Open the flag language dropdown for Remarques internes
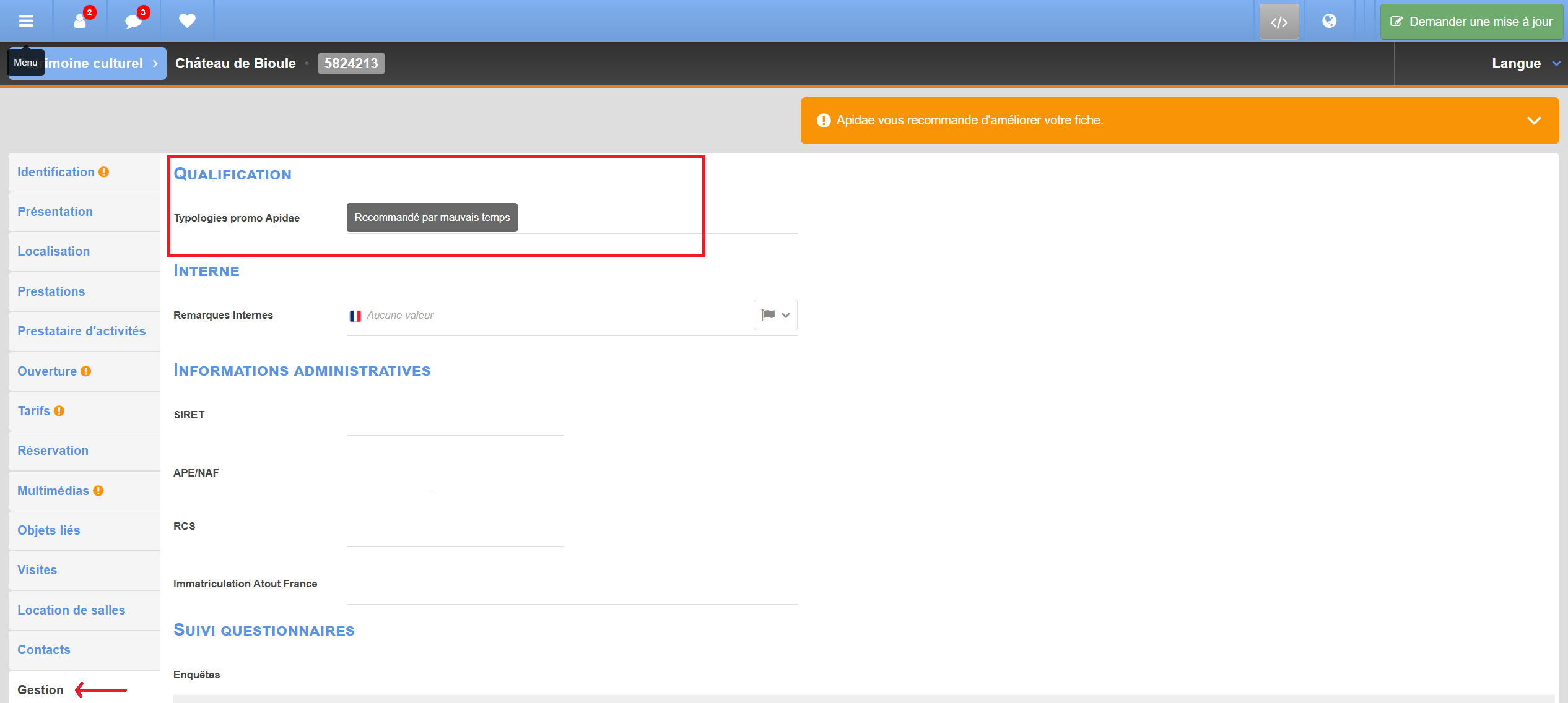This screenshot has width=1568, height=703. tap(775, 315)
